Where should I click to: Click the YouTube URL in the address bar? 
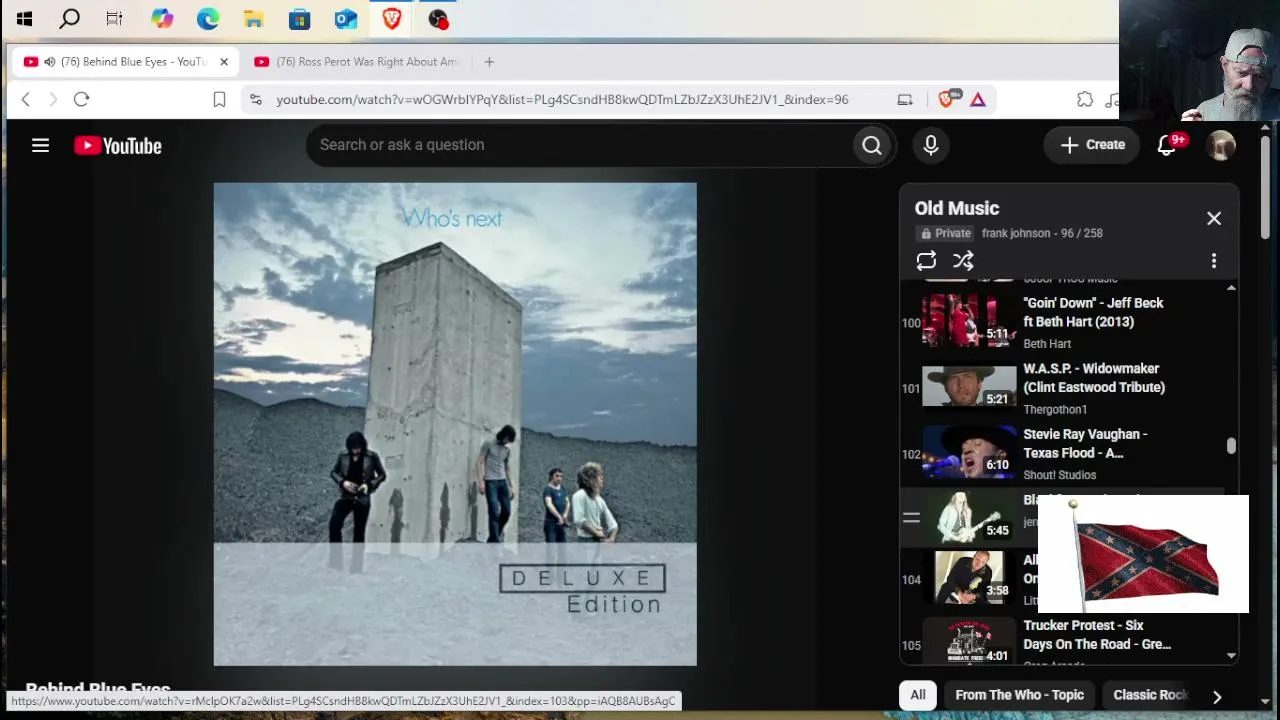click(x=562, y=99)
